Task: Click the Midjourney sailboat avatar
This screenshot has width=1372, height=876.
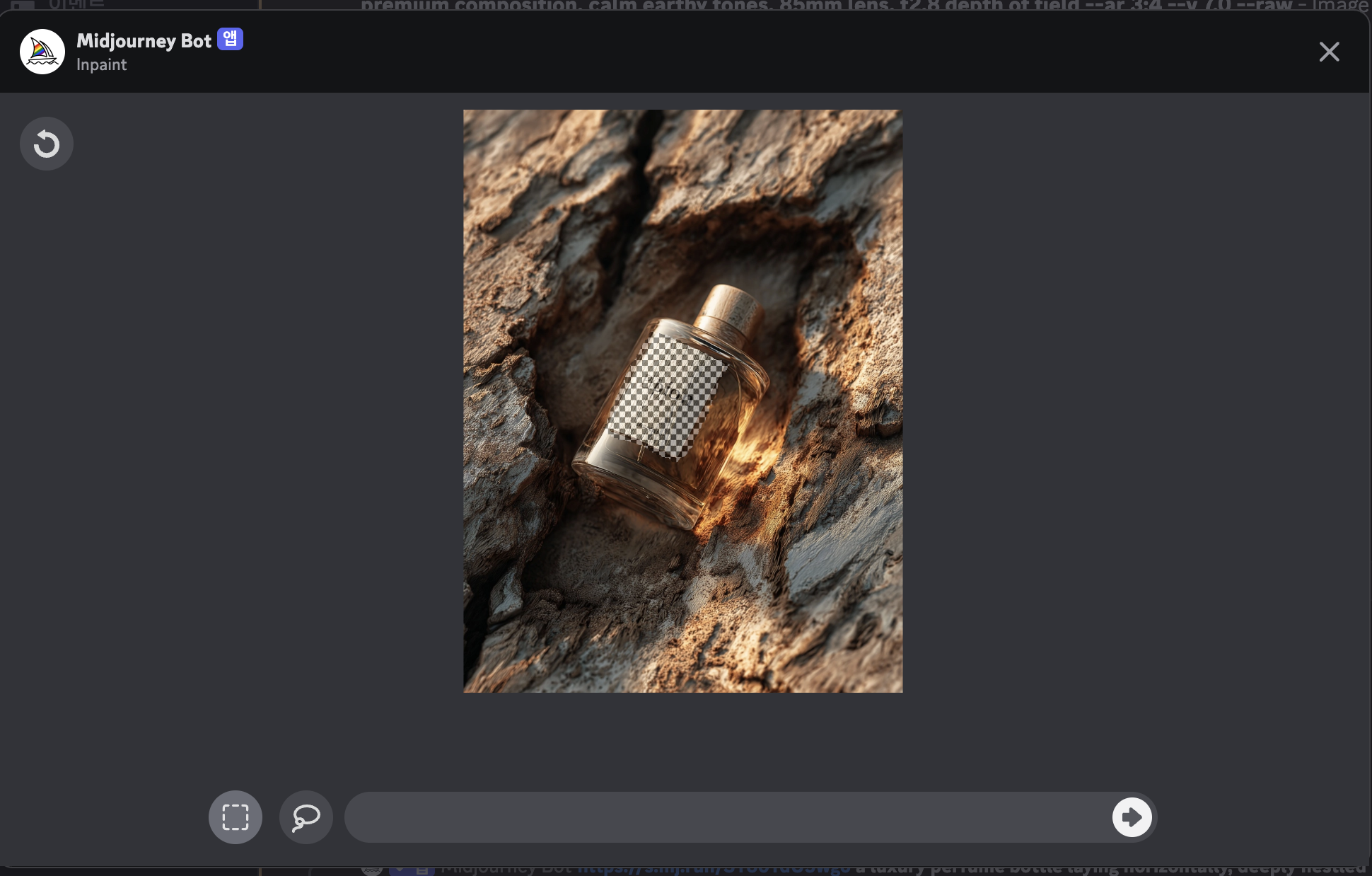Action: point(42,52)
